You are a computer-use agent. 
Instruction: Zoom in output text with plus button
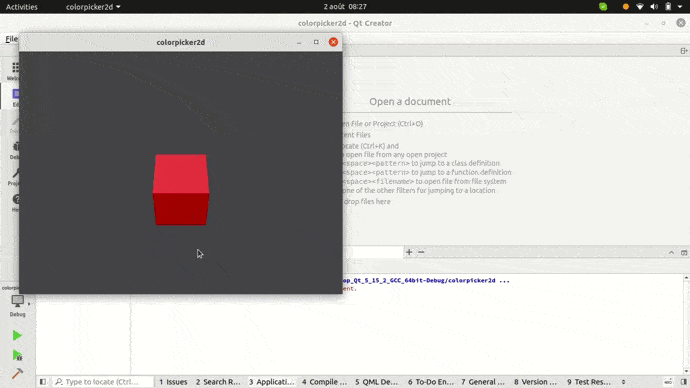pyautogui.click(x=409, y=252)
